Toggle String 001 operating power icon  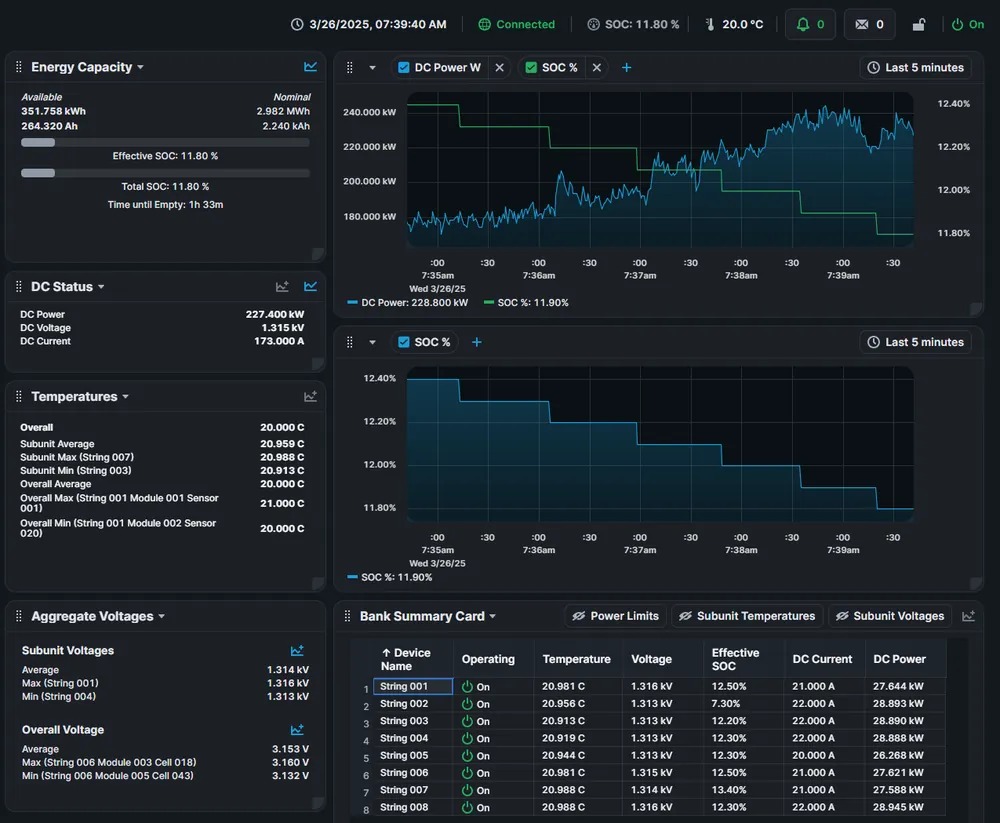tap(467, 686)
